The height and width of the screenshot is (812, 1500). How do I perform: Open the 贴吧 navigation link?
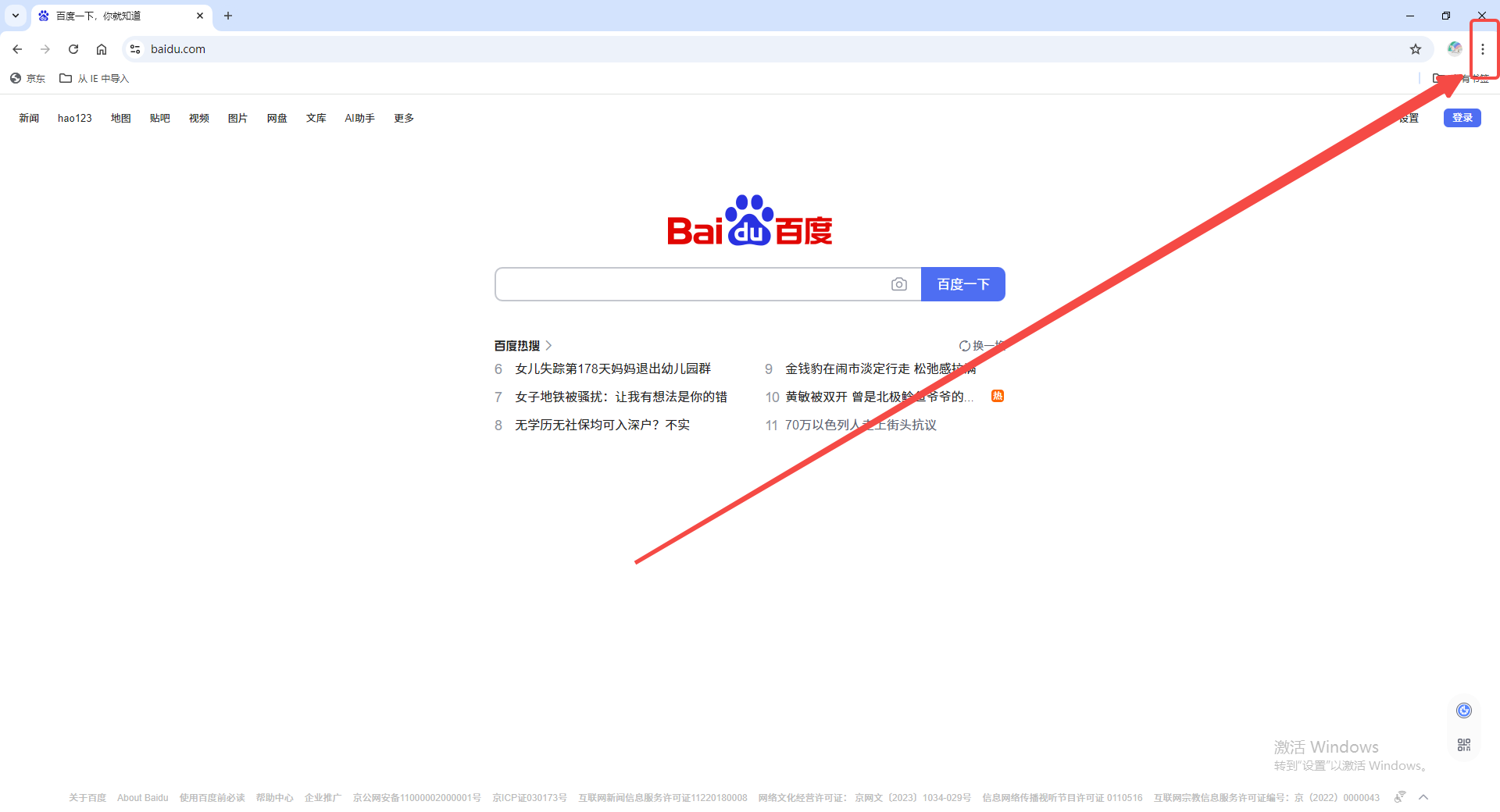pos(160,118)
